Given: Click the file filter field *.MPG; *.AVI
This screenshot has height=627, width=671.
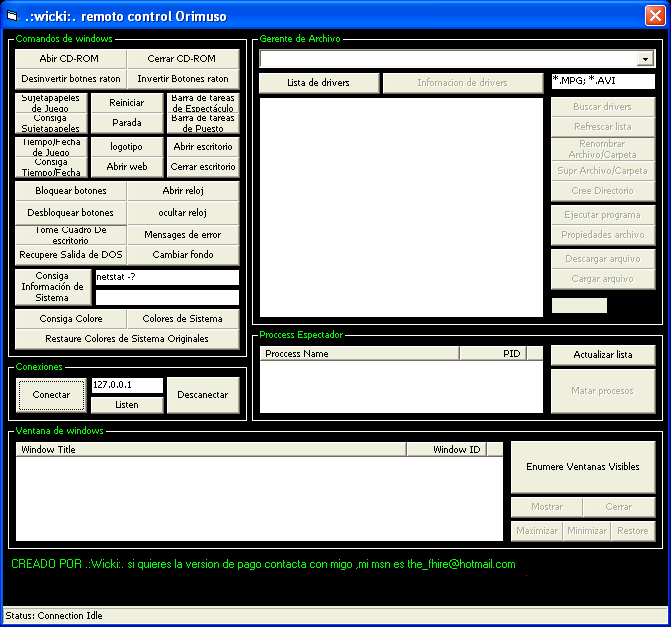Looking at the screenshot, I should click(602, 81).
